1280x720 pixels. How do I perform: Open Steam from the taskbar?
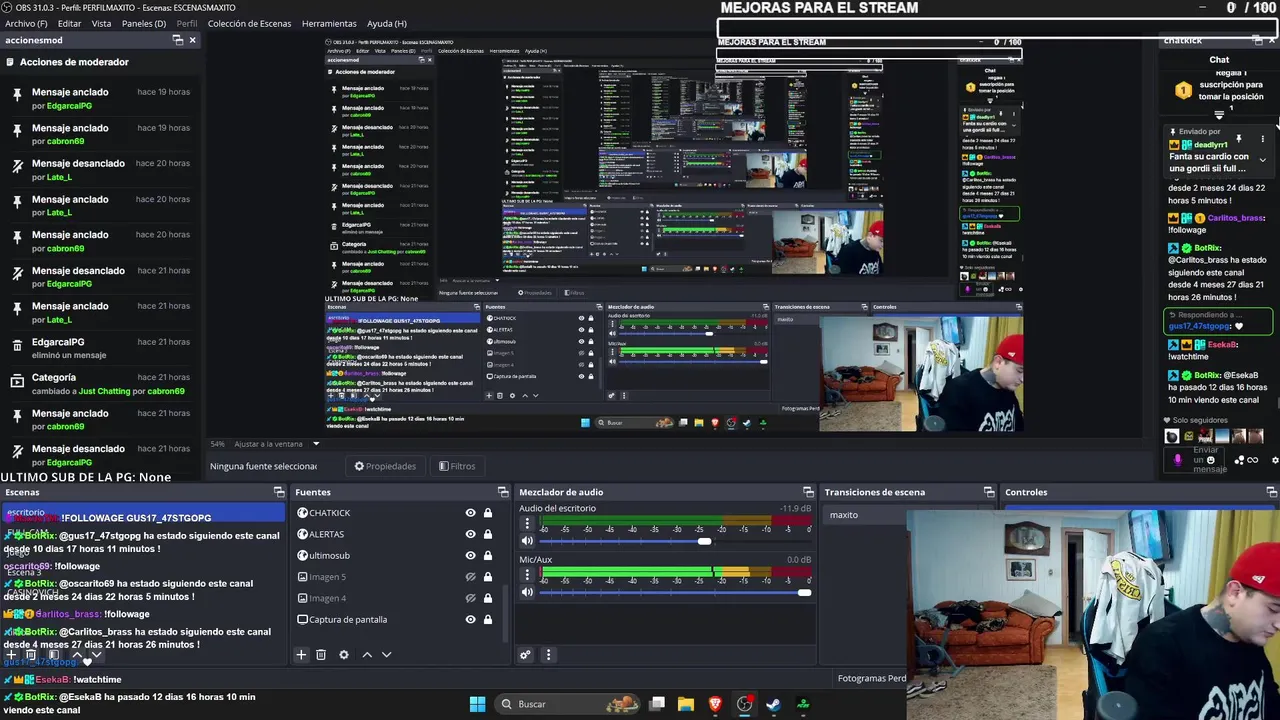coord(774,704)
